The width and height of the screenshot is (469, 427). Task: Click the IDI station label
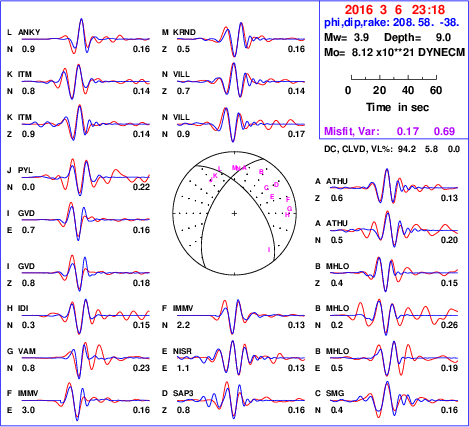(23, 308)
